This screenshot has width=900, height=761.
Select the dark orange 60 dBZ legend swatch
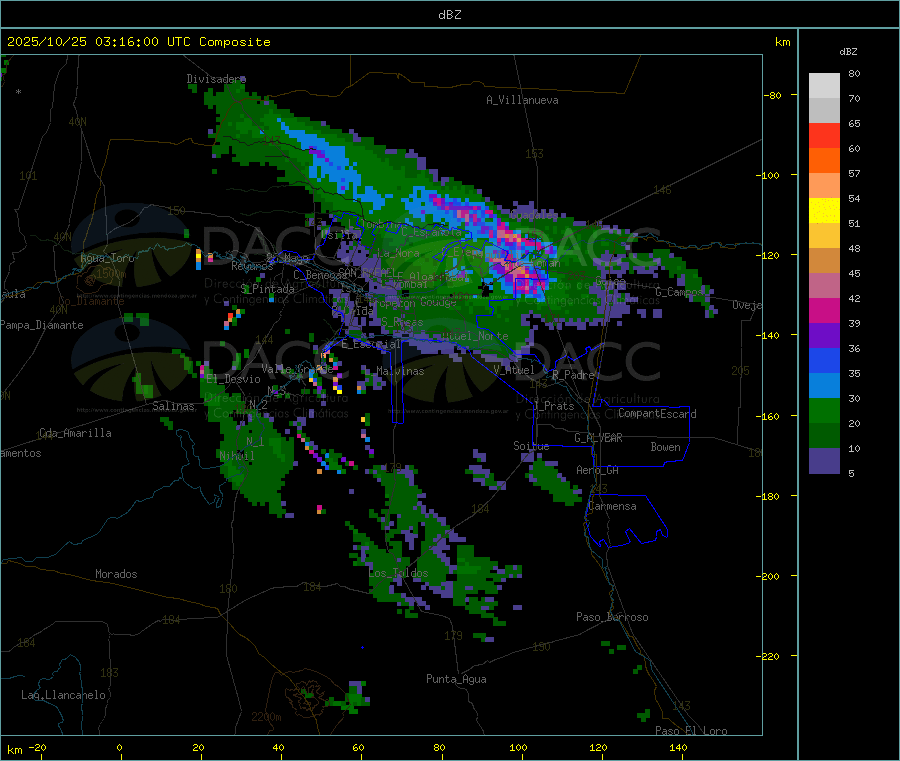[x=824, y=161]
